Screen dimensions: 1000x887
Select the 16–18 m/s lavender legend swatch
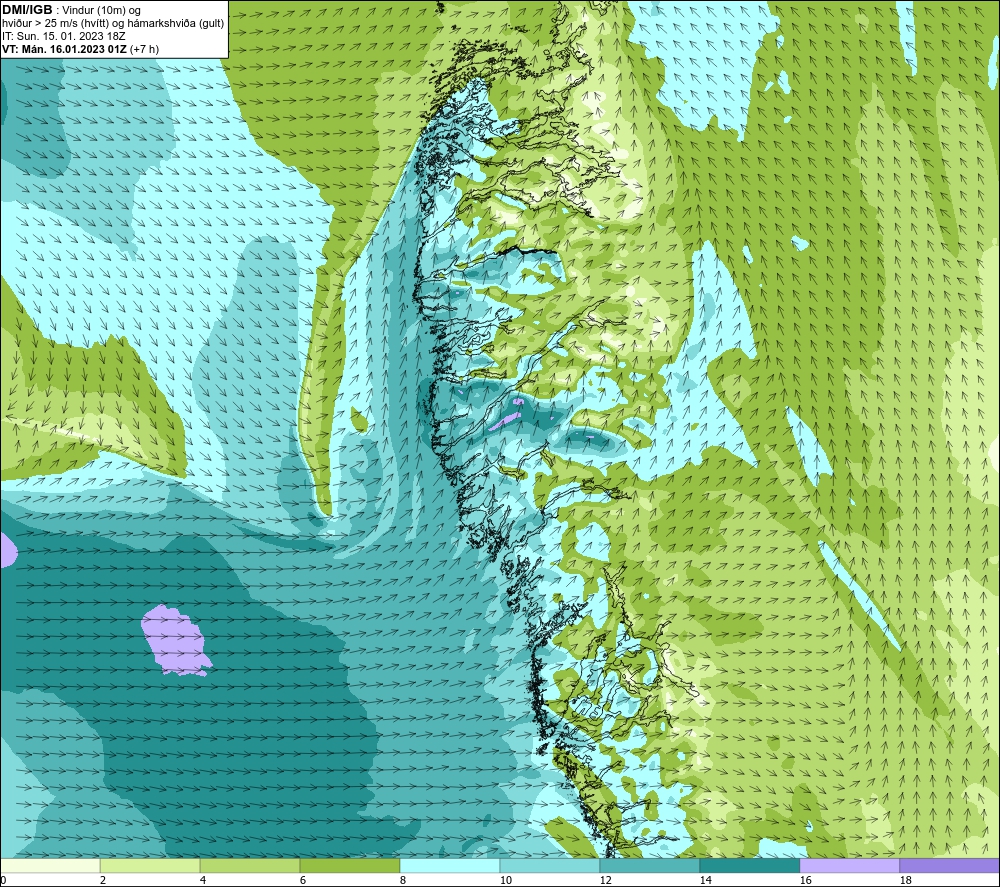849,865
